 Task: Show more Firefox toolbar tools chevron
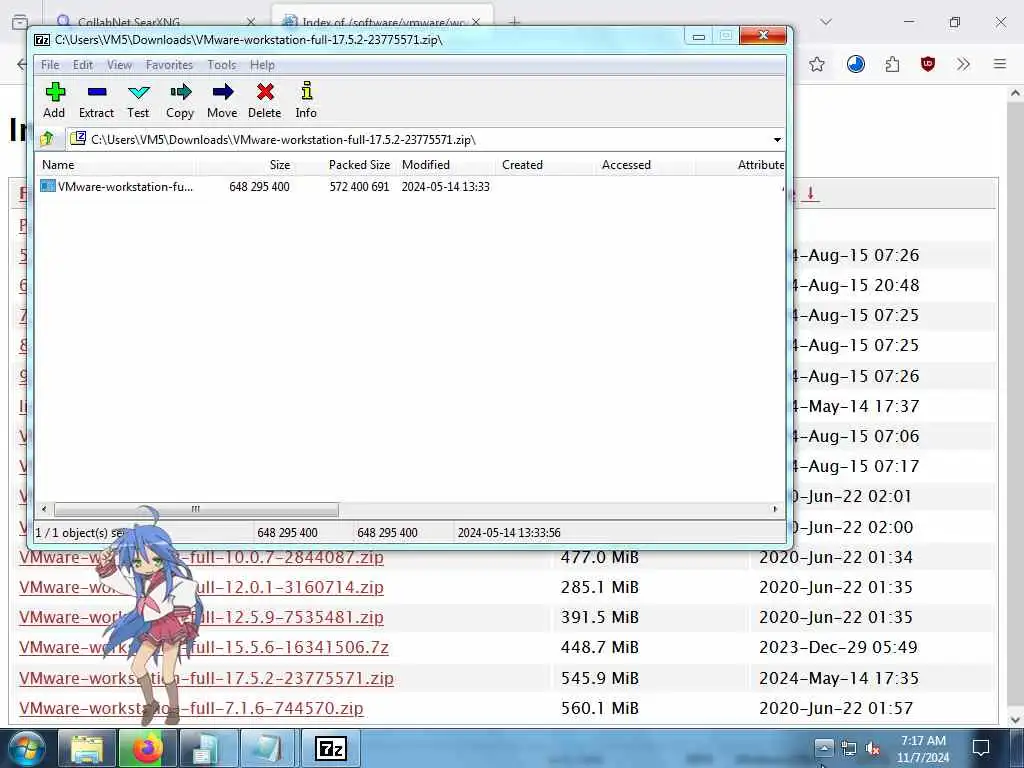(963, 64)
